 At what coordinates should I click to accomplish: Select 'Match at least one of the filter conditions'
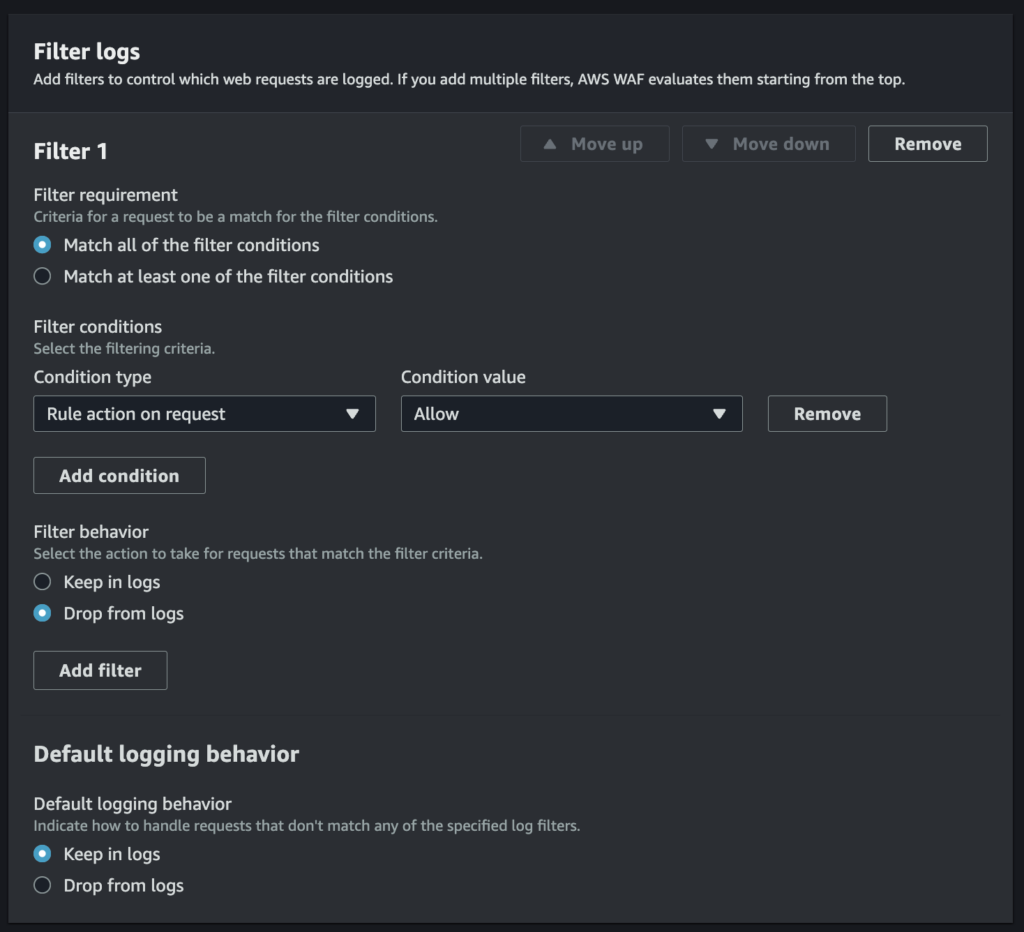click(x=42, y=277)
